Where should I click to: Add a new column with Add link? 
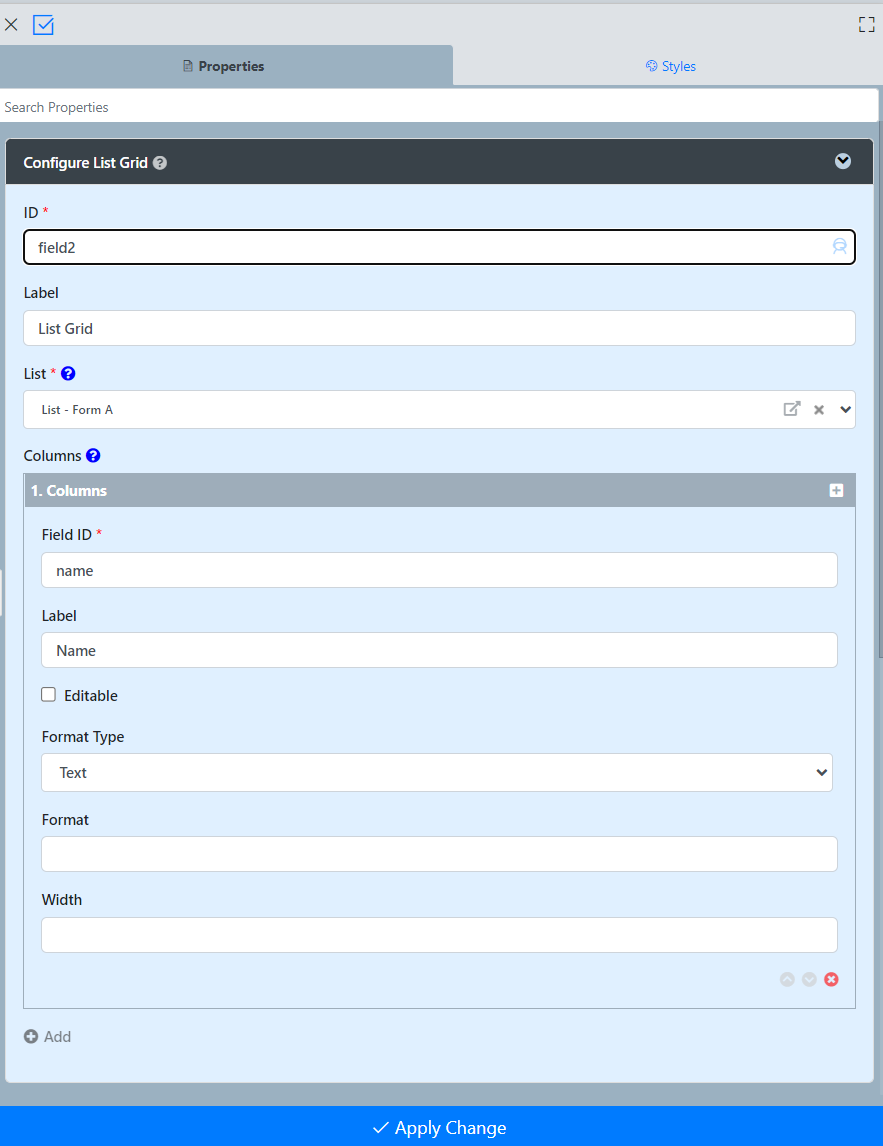(x=48, y=1037)
